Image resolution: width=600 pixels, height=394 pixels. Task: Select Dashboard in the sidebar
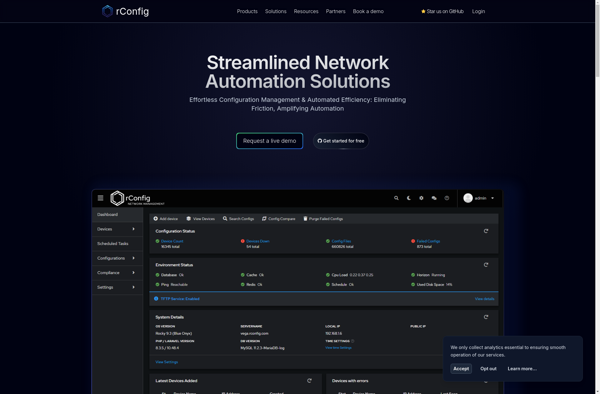(117, 215)
